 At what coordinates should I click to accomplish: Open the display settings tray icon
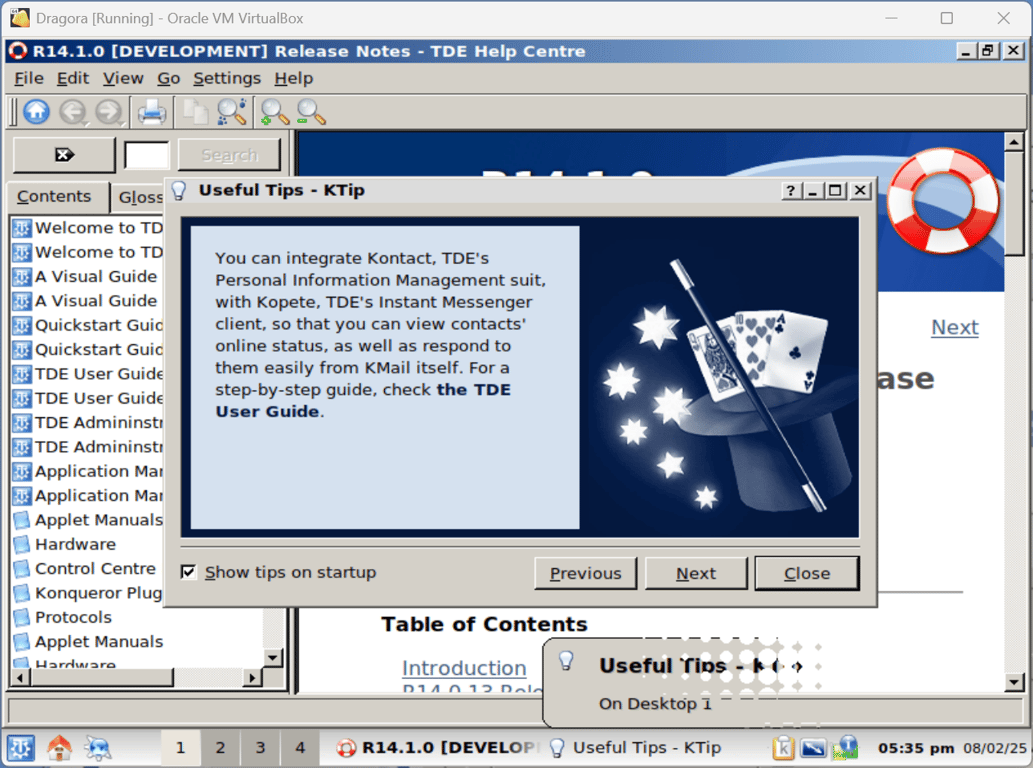812,748
